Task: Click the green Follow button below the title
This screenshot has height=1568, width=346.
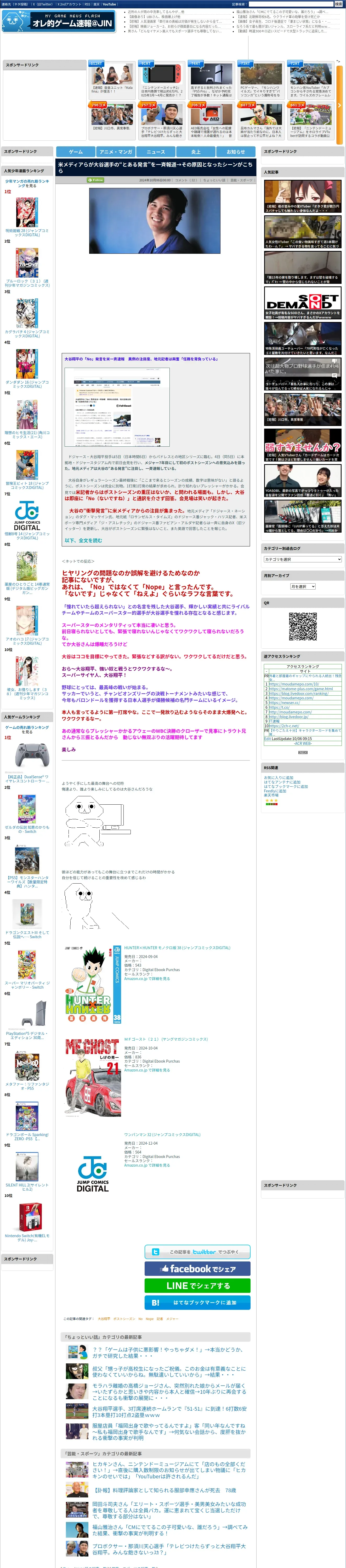Action: pyautogui.click(x=96, y=180)
